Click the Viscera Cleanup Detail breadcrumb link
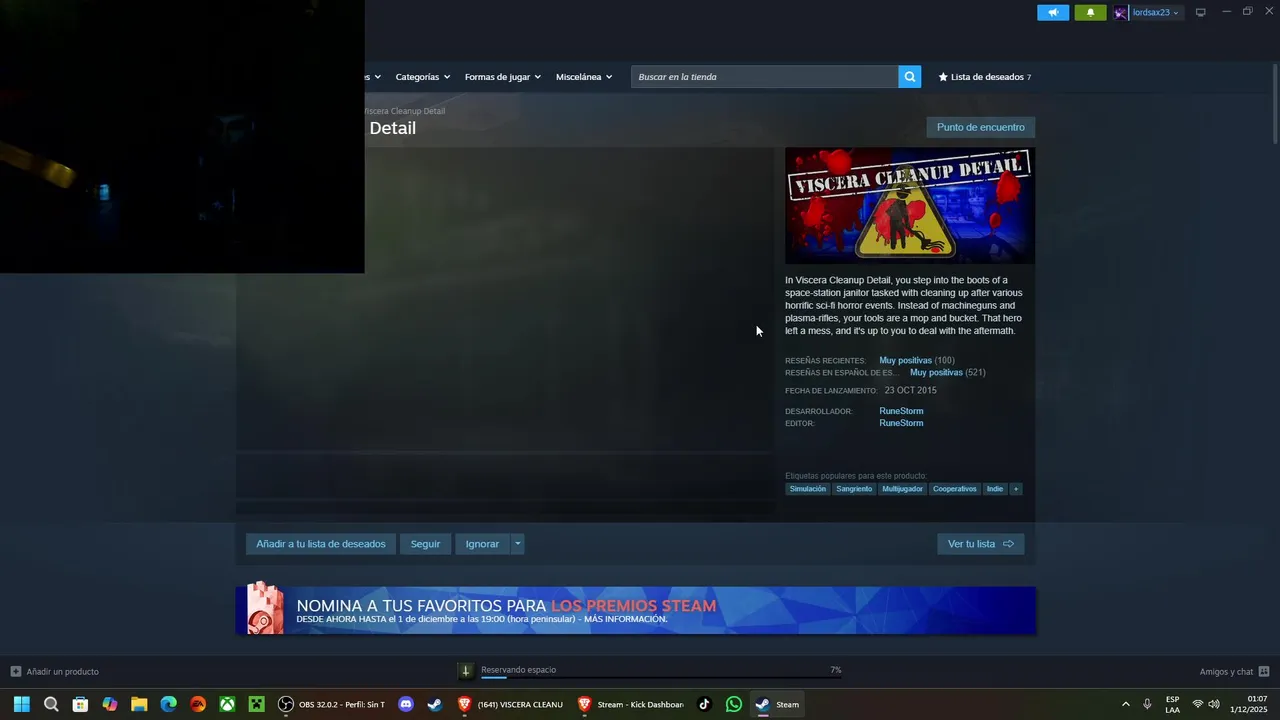The image size is (1280, 720). (405, 111)
